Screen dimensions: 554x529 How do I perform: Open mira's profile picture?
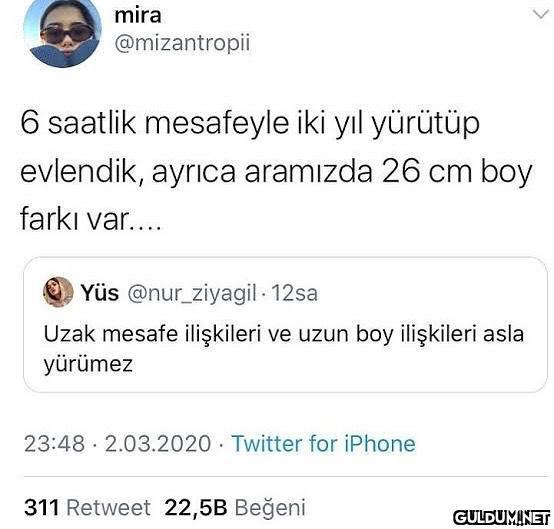(x=63, y=33)
